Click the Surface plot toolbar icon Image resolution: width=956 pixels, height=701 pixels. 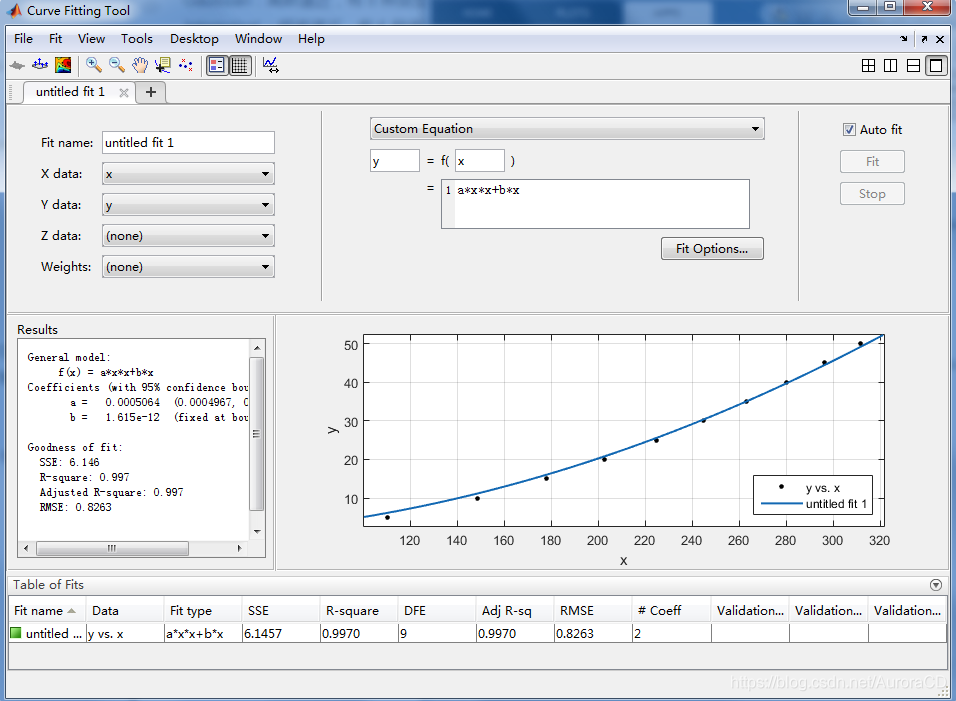click(x=40, y=65)
